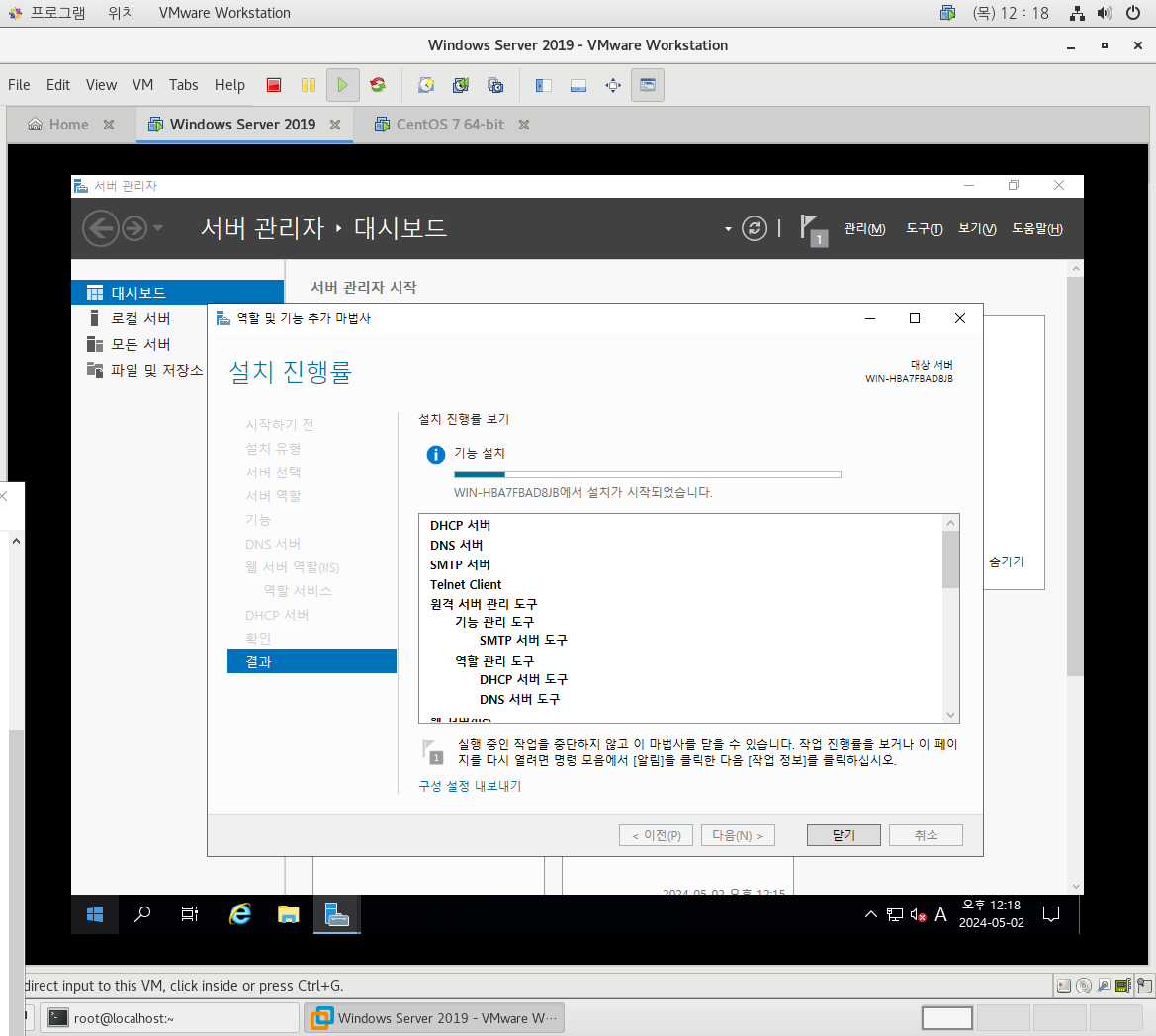Open Task View on Windows taskbar

coord(190,914)
